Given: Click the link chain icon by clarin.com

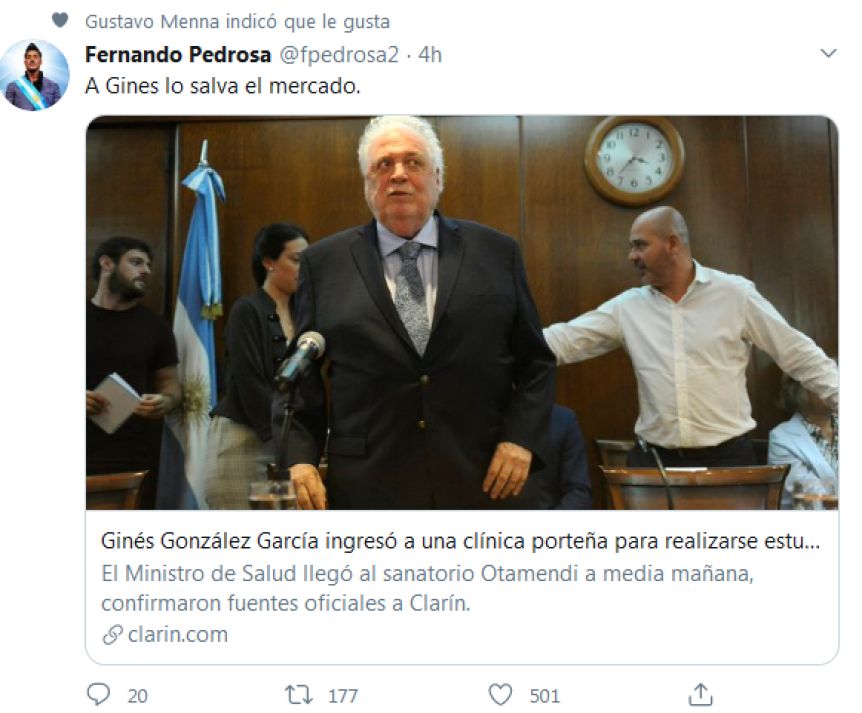Looking at the screenshot, I should point(112,635).
